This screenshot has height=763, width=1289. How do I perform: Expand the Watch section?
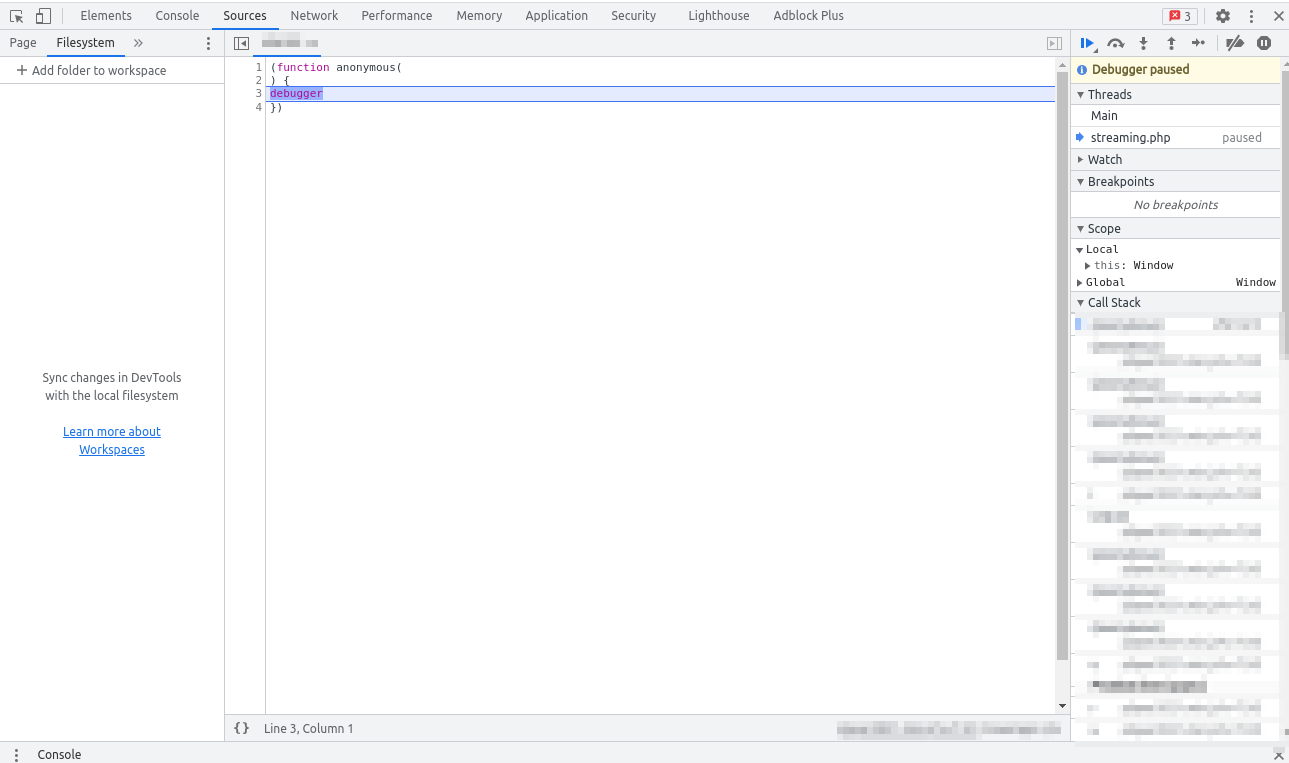pos(1105,160)
